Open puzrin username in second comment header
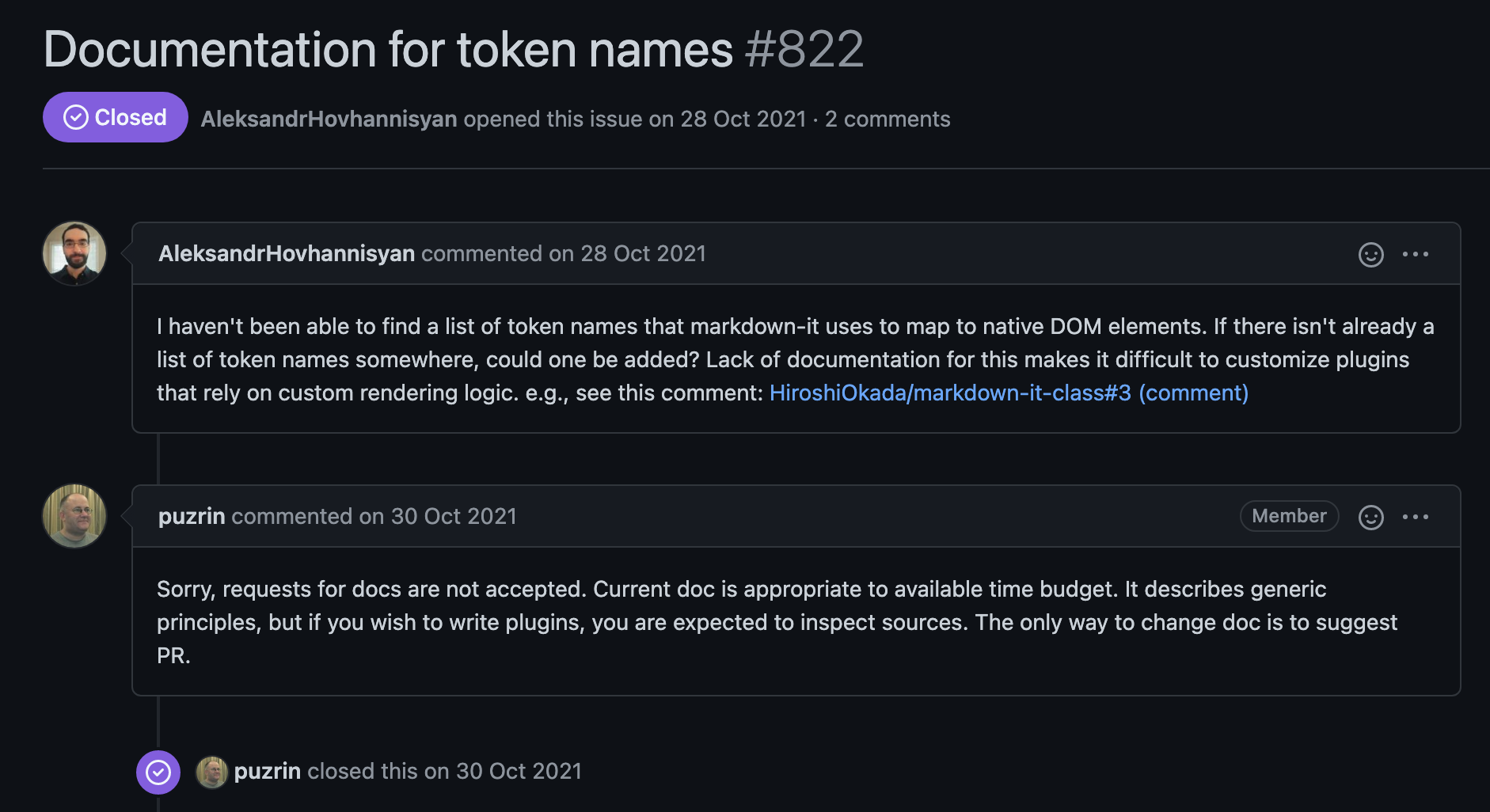1490x812 pixels. pyautogui.click(x=192, y=516)
